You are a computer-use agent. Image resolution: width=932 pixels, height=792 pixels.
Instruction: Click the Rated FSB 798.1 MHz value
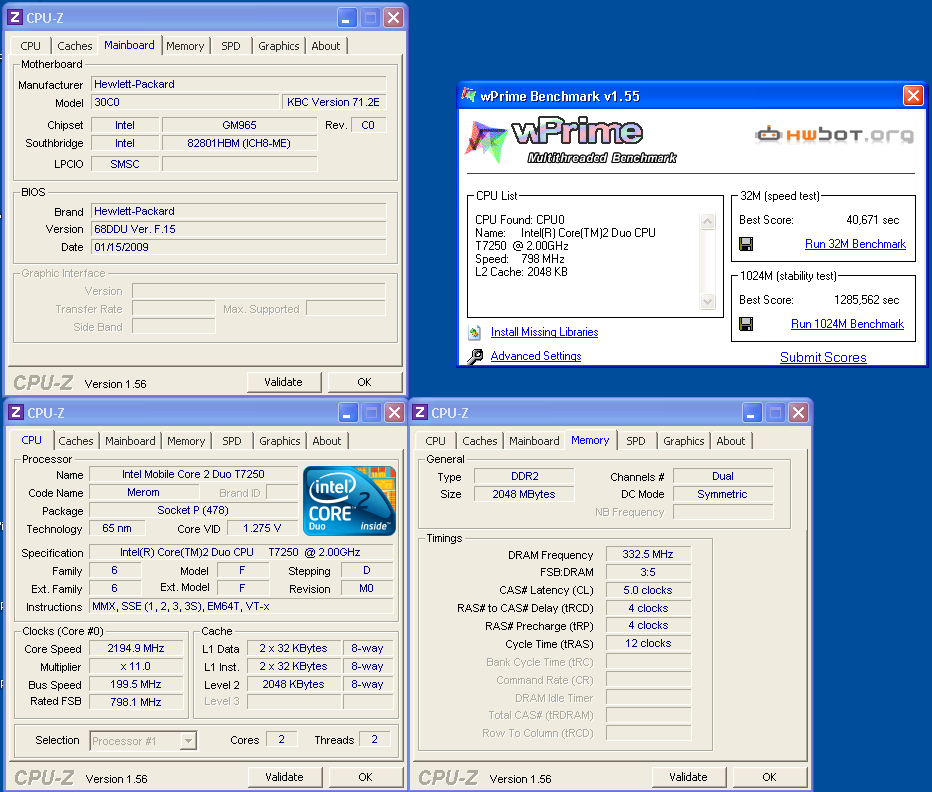[x=136, y=702]
